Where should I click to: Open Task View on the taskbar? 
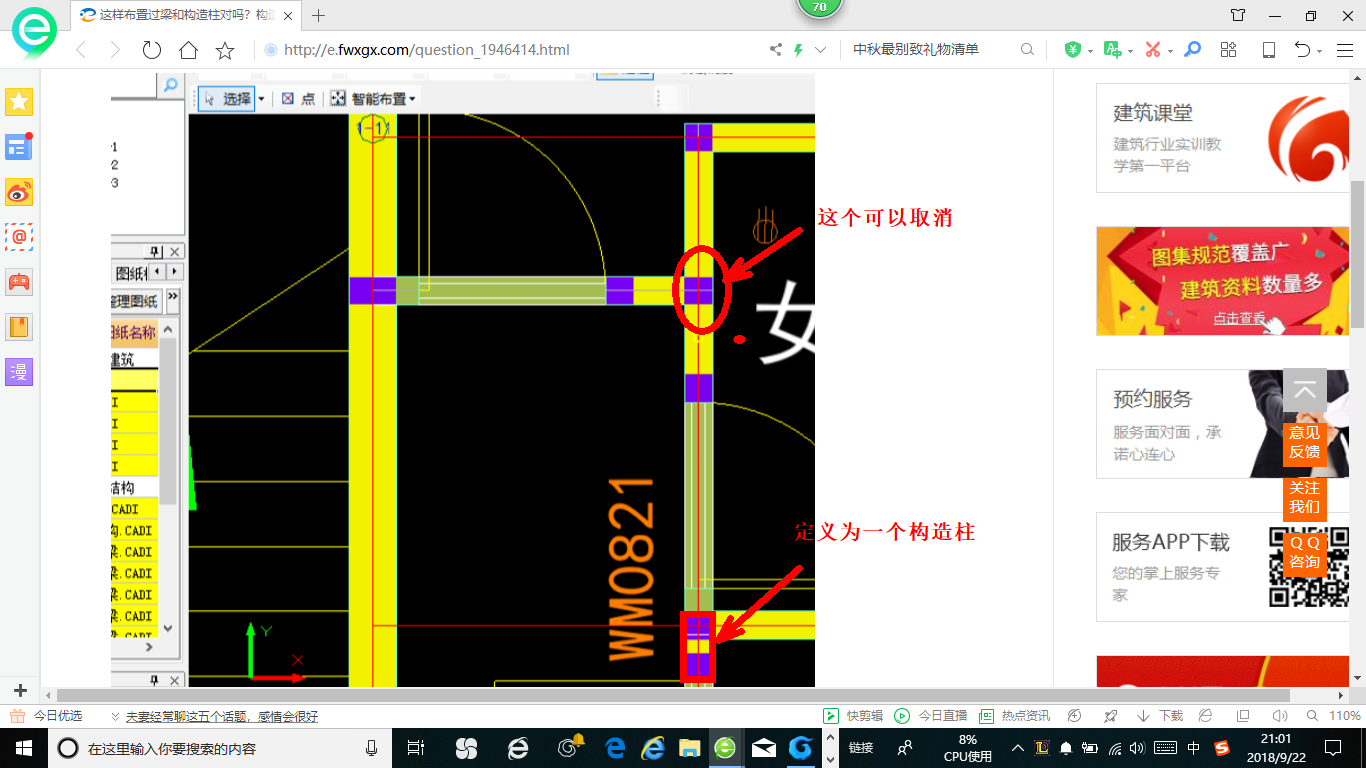click(416, 748)
